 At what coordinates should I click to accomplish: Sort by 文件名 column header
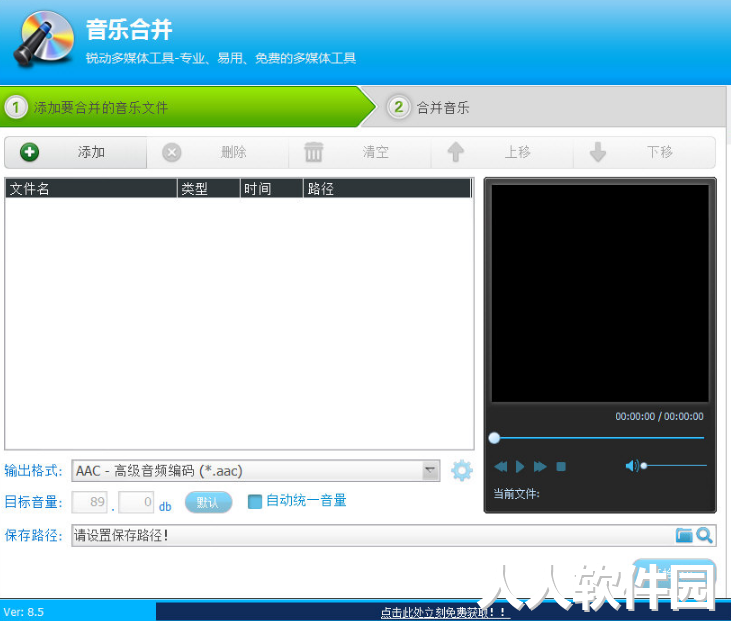[91, 189]
